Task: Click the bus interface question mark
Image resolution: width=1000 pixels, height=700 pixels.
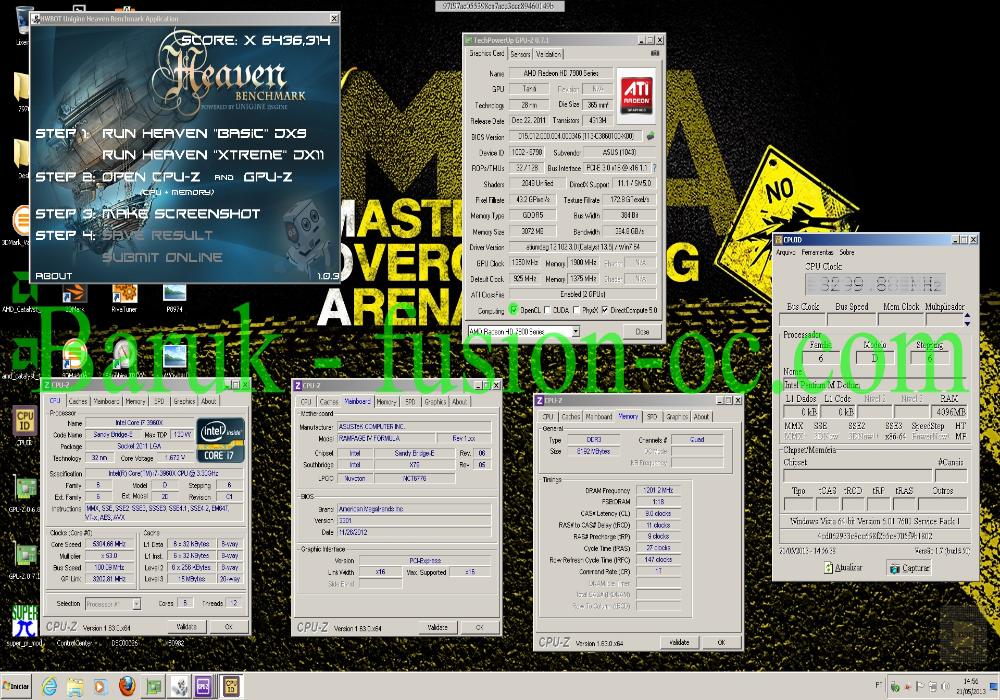Action: pos(654,168)
